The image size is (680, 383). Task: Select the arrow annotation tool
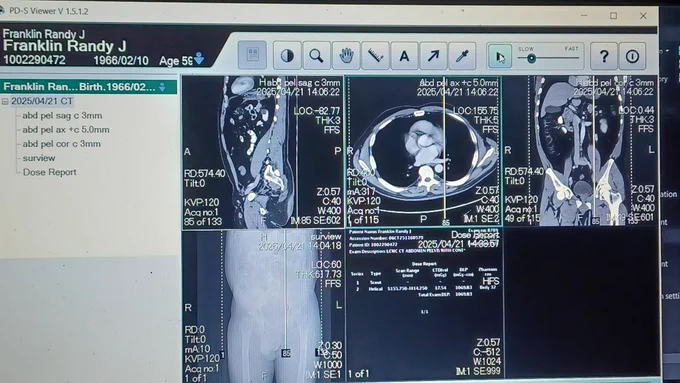(x=433, y=56)
